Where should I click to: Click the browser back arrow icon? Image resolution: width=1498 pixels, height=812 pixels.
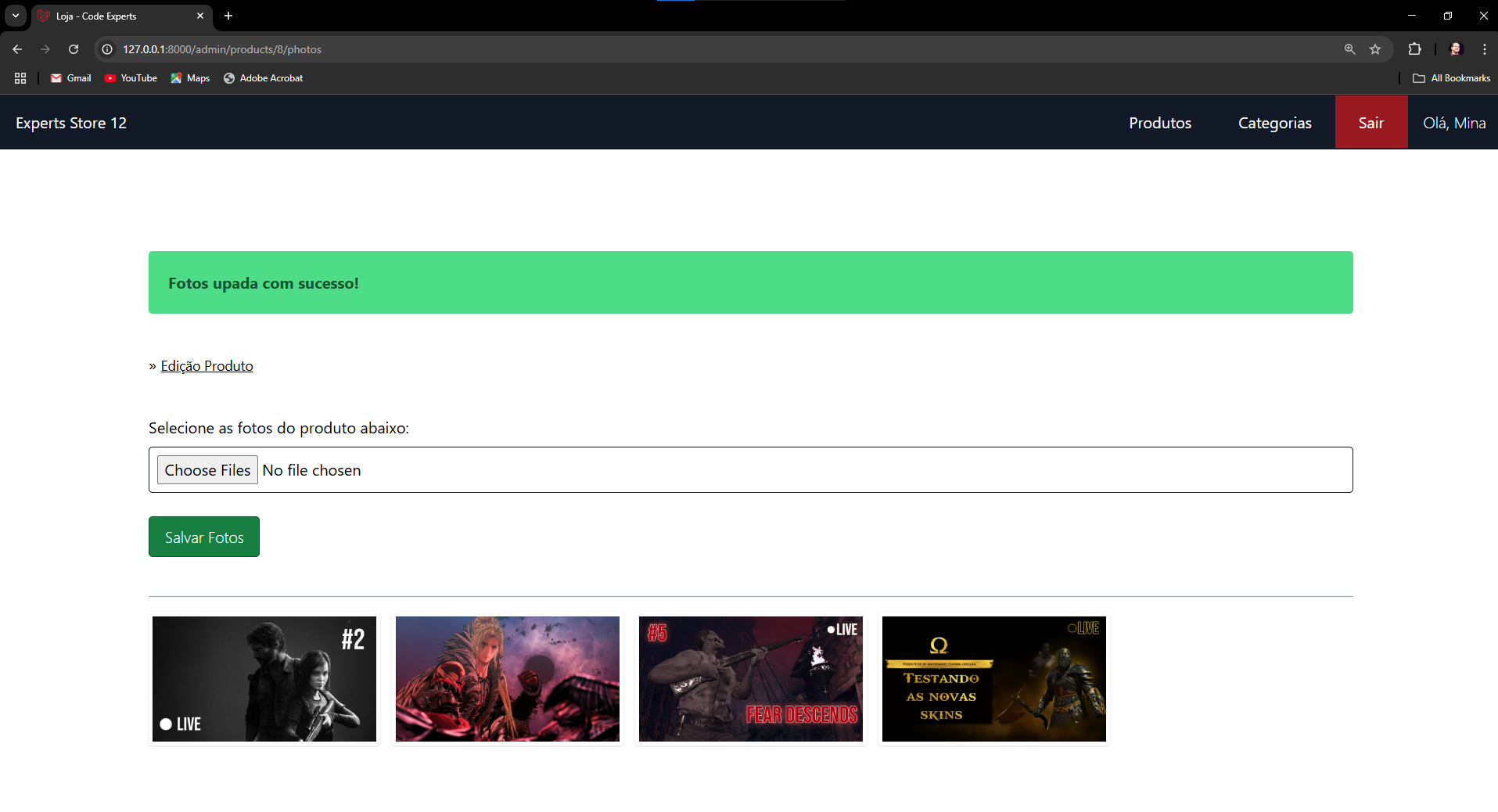click(17, 49)
